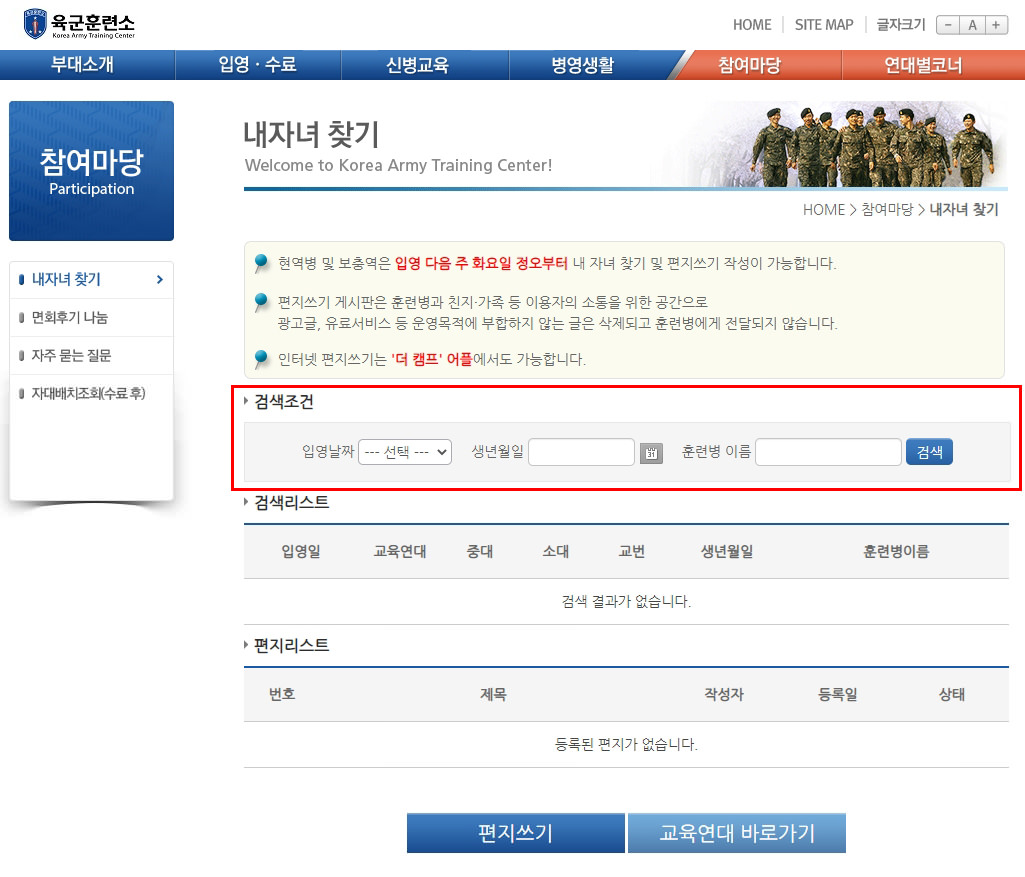This screenshot has width=1025, height=877.
Task: Click the 훈련병 이름 input field
Action: [x=828, y=452]
